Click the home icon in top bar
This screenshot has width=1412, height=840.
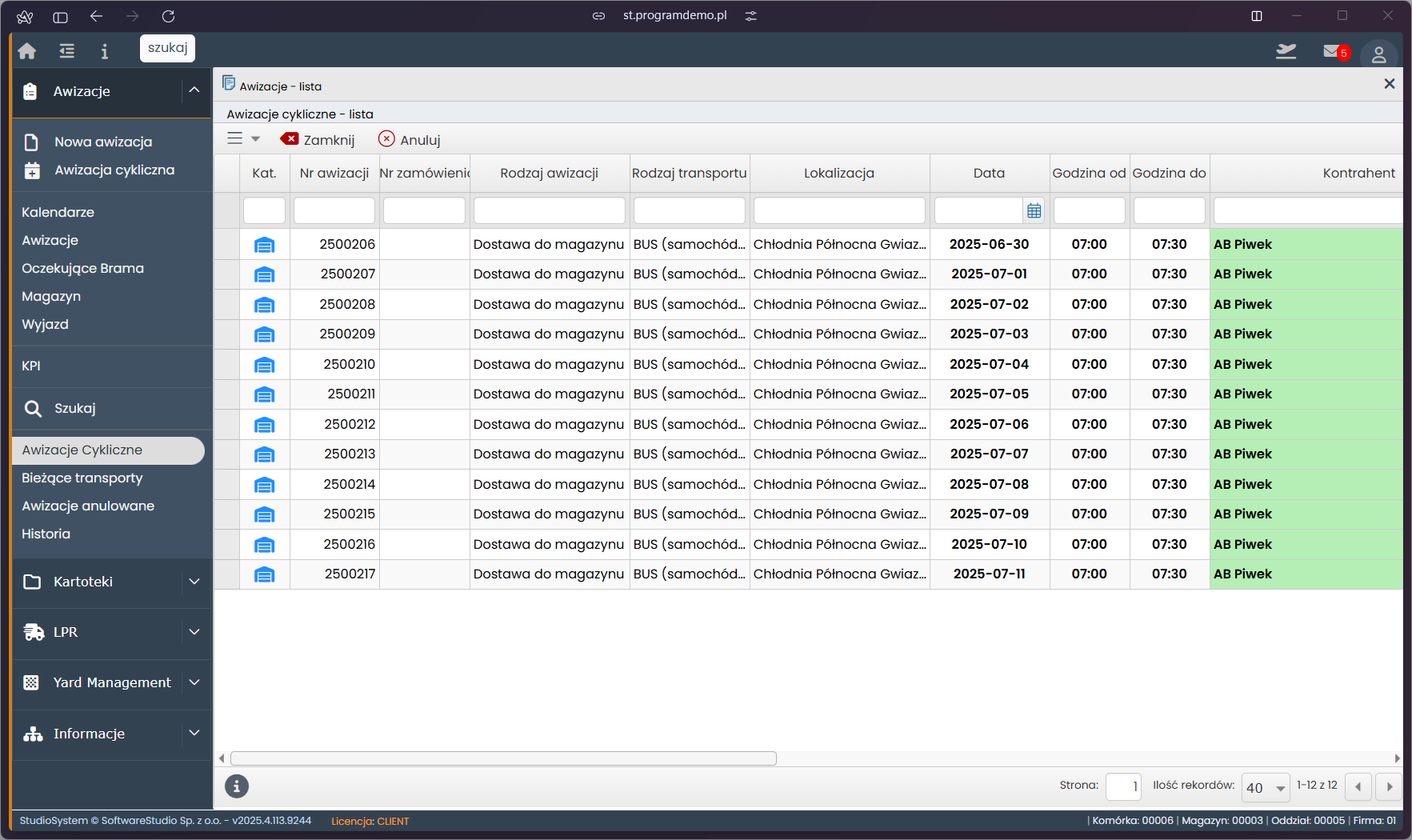point(27,51)
